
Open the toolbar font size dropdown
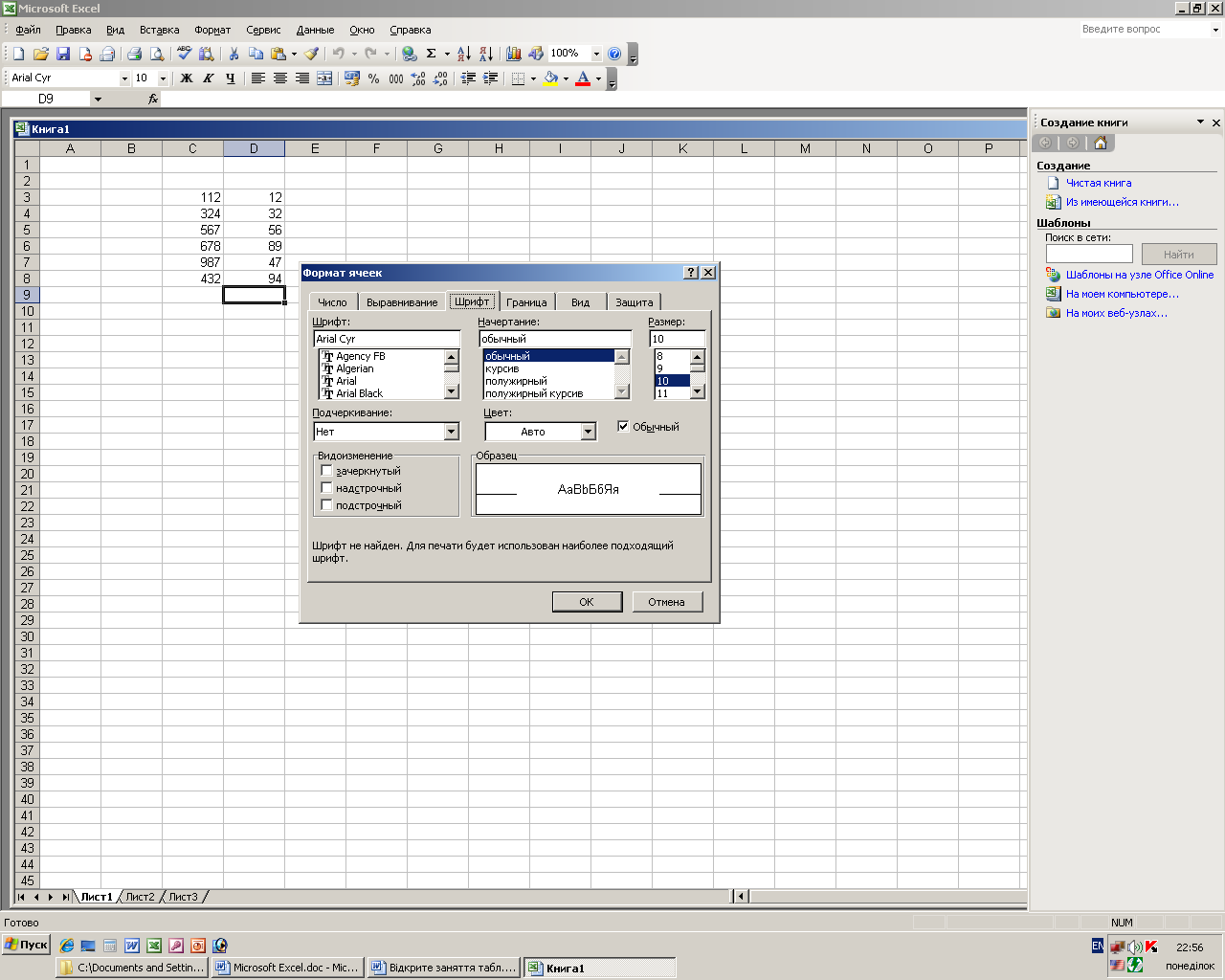(163, 78)
